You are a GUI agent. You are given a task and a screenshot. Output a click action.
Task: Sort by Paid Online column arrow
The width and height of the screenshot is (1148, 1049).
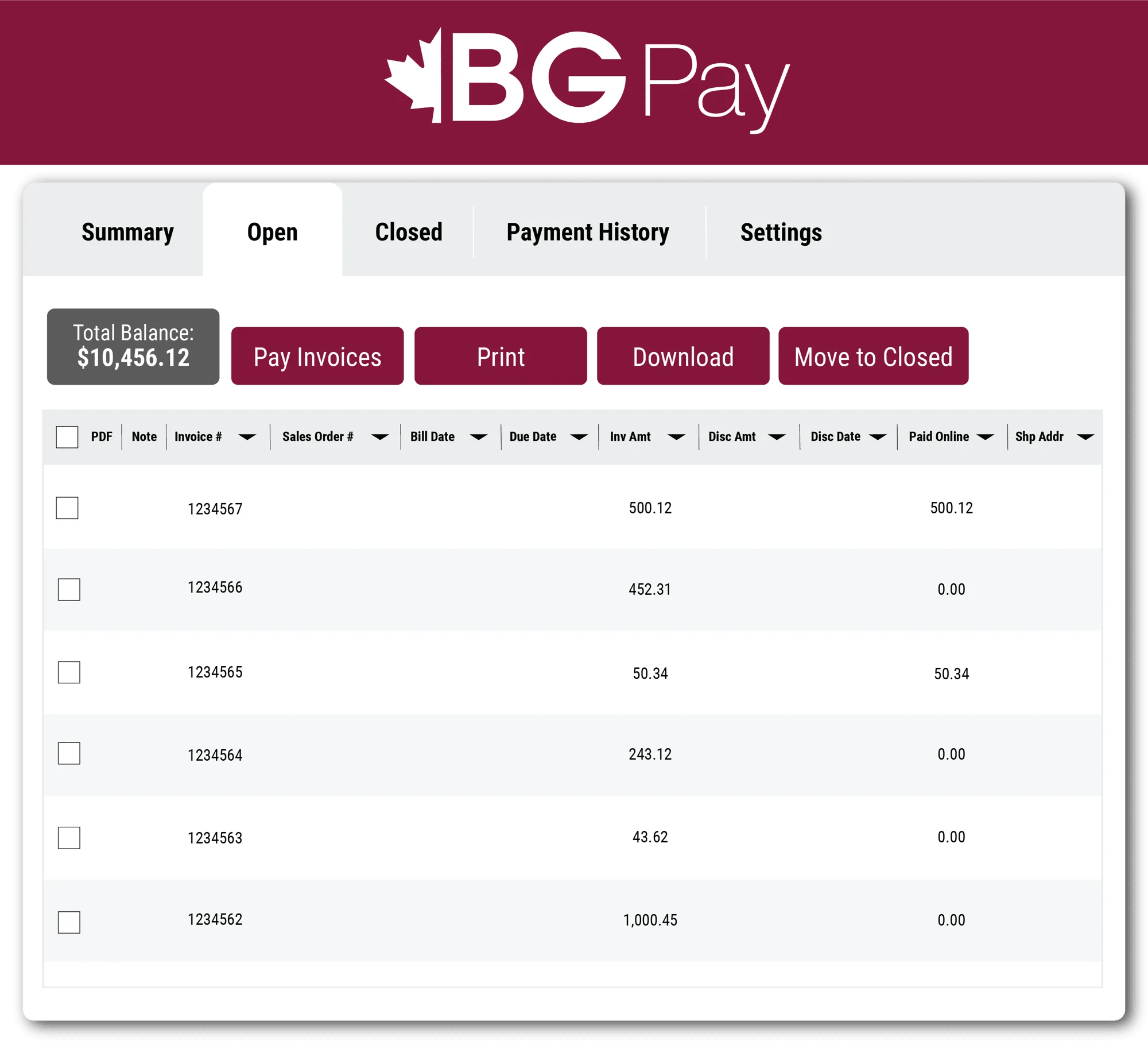point(985,437)
